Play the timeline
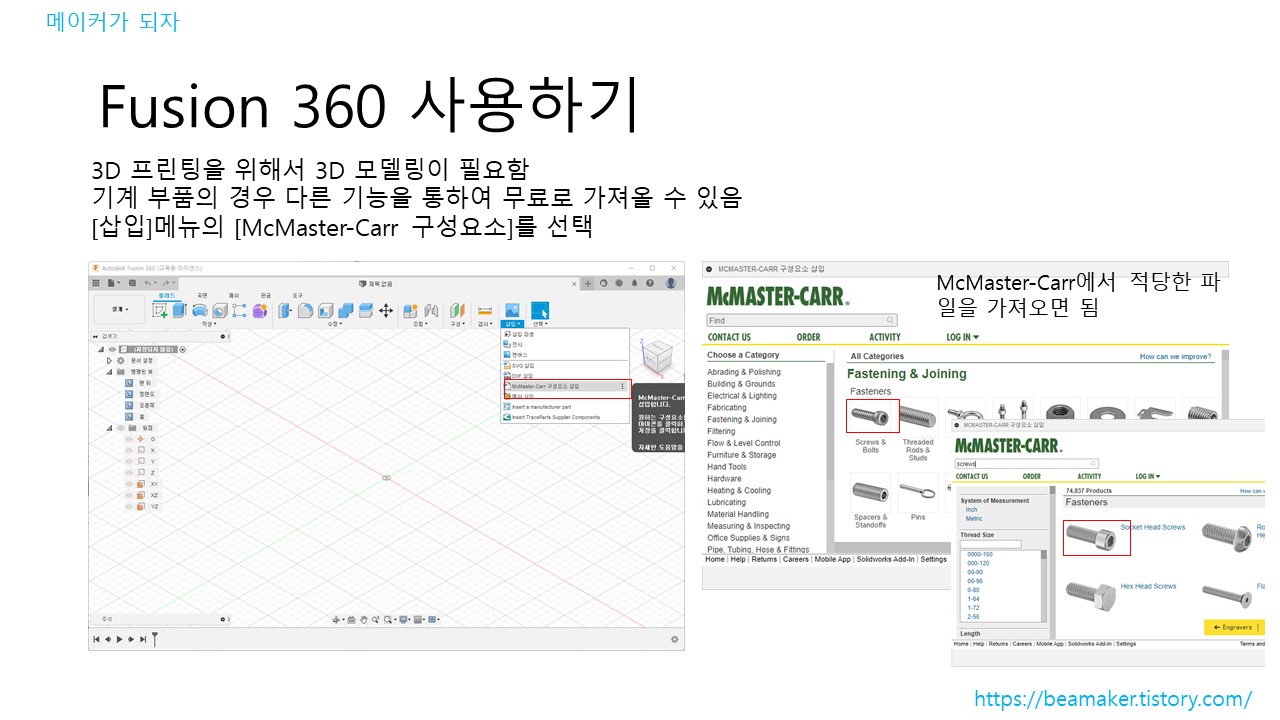 [119, 639]
